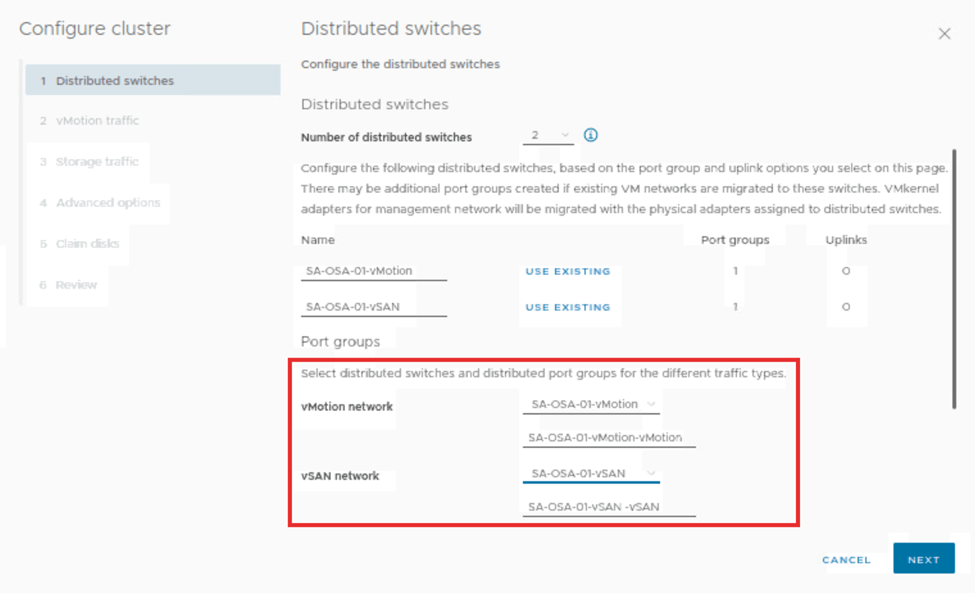Click the info icon beside switch count
This screenshot has width=975, height=593.
590,135
